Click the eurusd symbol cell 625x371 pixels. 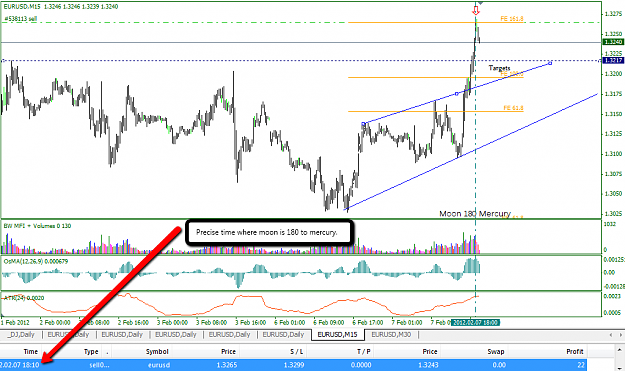pos(159,365)
